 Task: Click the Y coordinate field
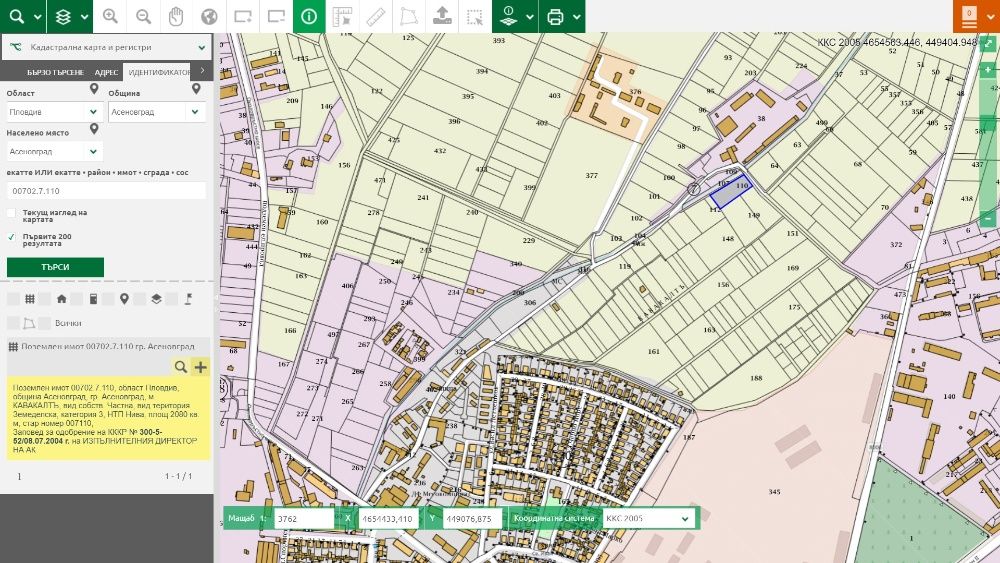473,518
